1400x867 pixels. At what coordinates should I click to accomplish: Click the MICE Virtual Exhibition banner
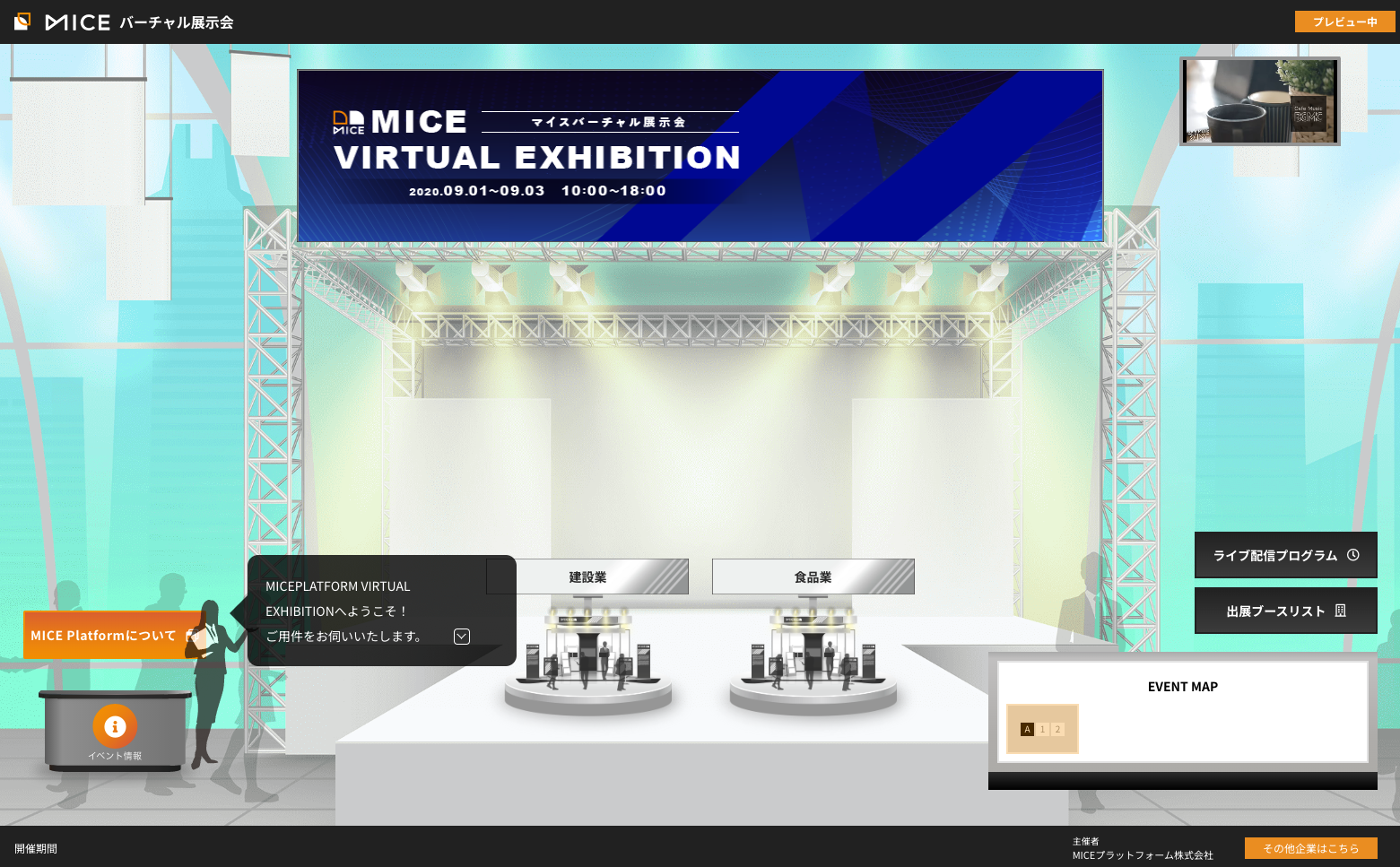click(700, 156)
